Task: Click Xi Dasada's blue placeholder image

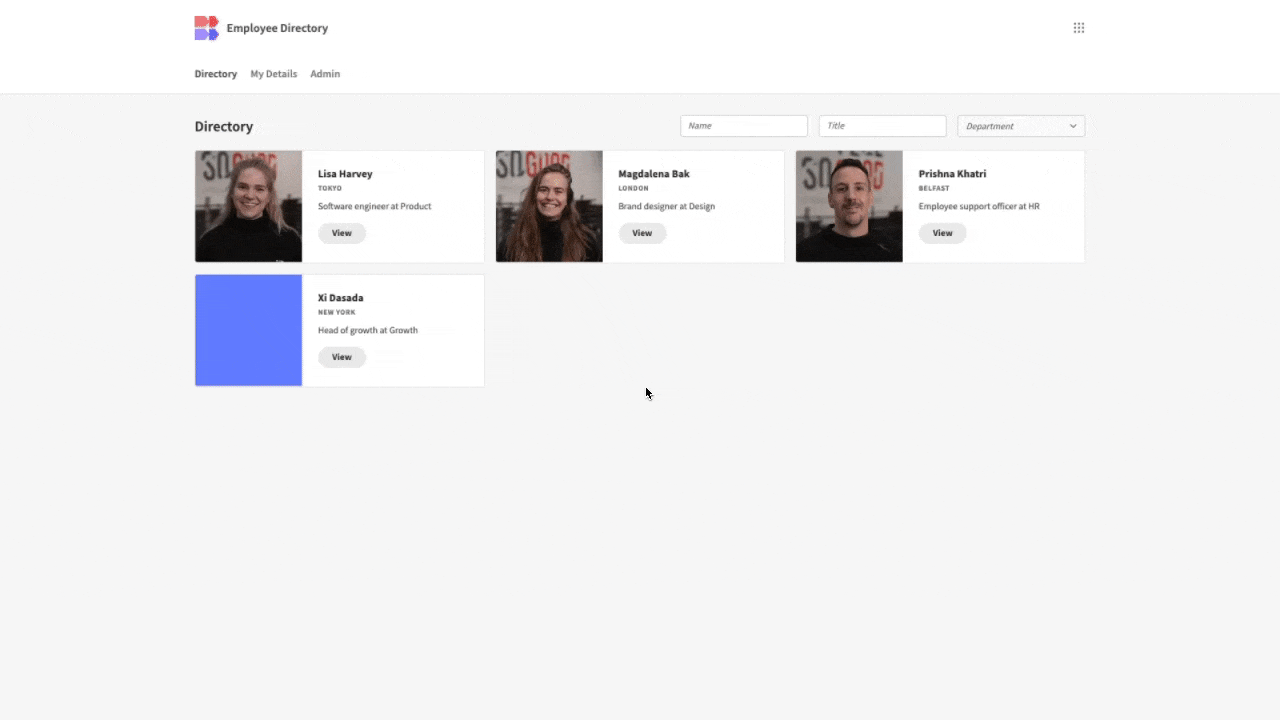Action: tap(248, 330)
